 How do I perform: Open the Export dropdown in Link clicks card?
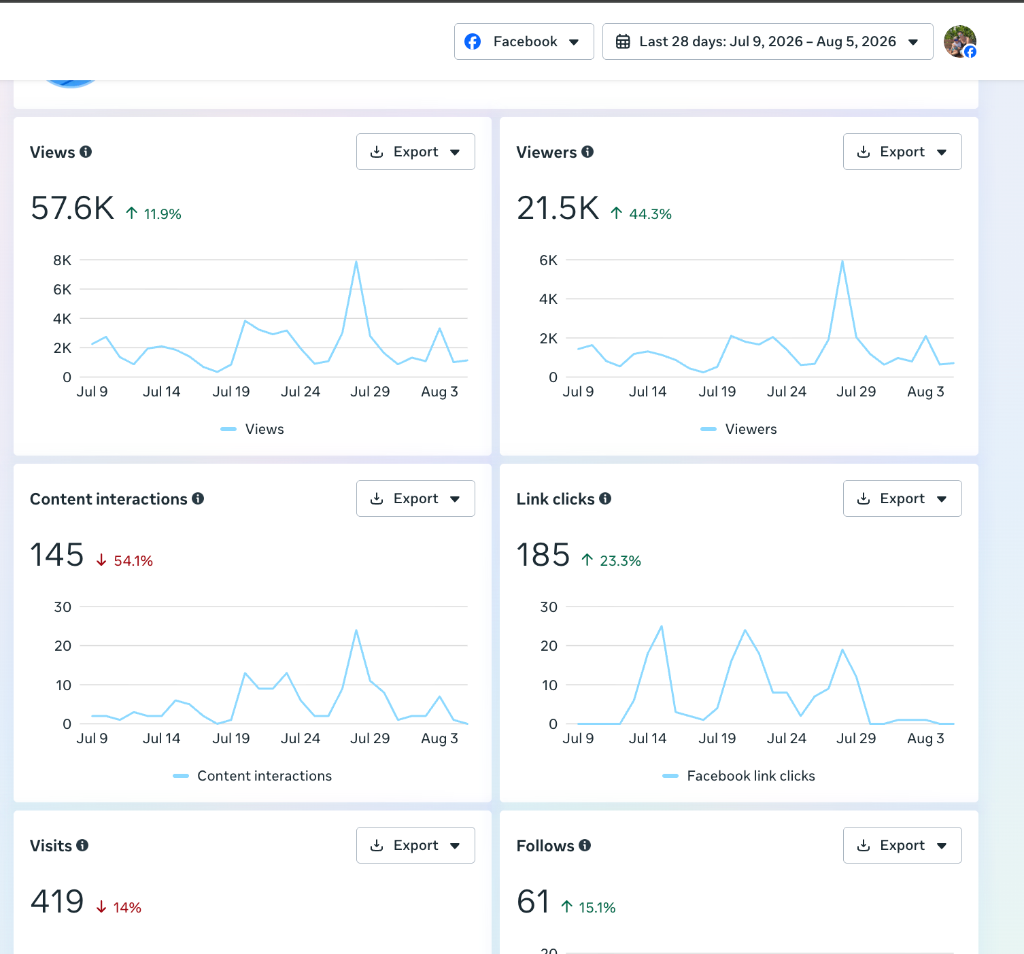pos(902,498)
